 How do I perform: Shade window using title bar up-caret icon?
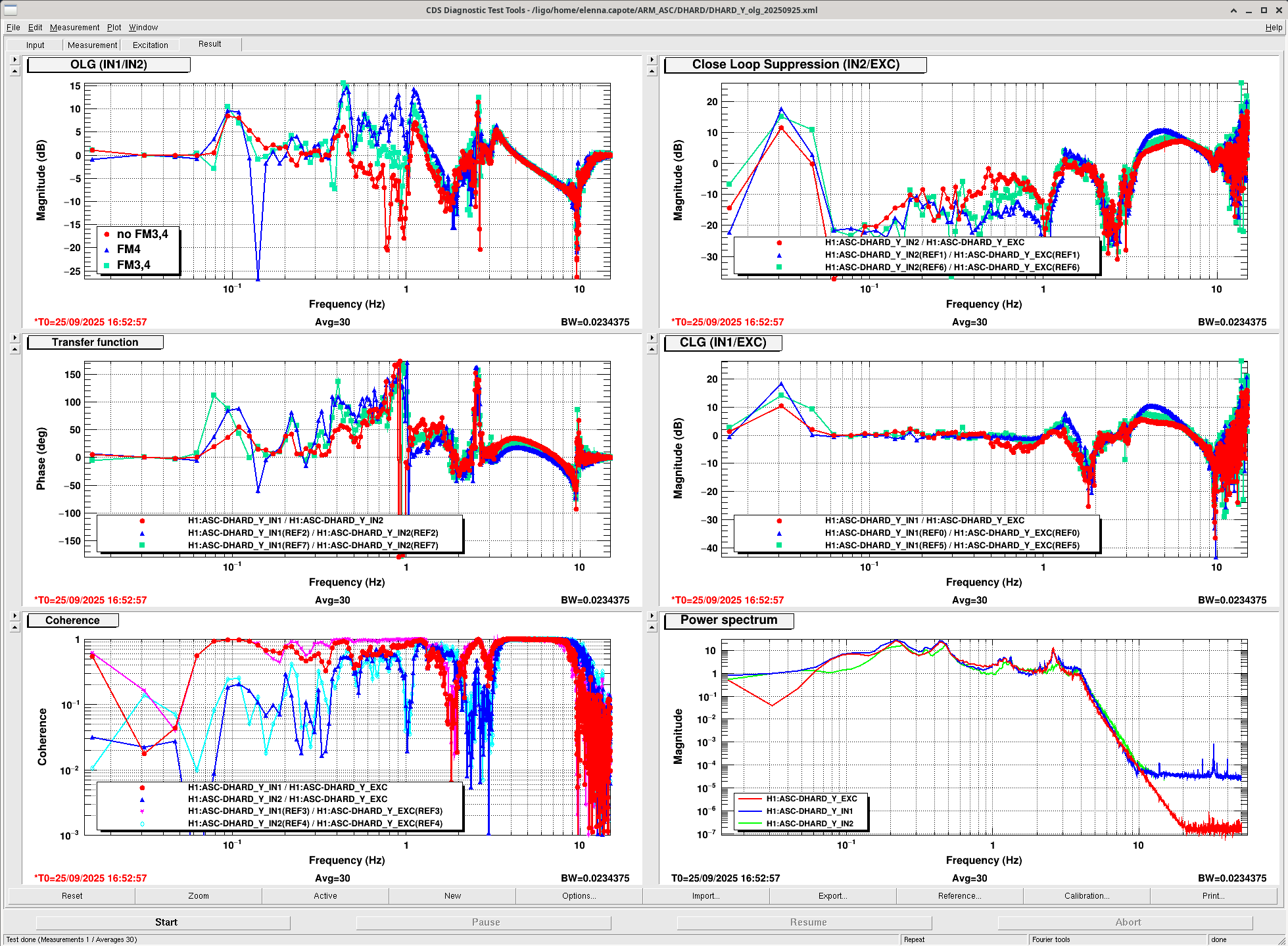point(1233,10)
